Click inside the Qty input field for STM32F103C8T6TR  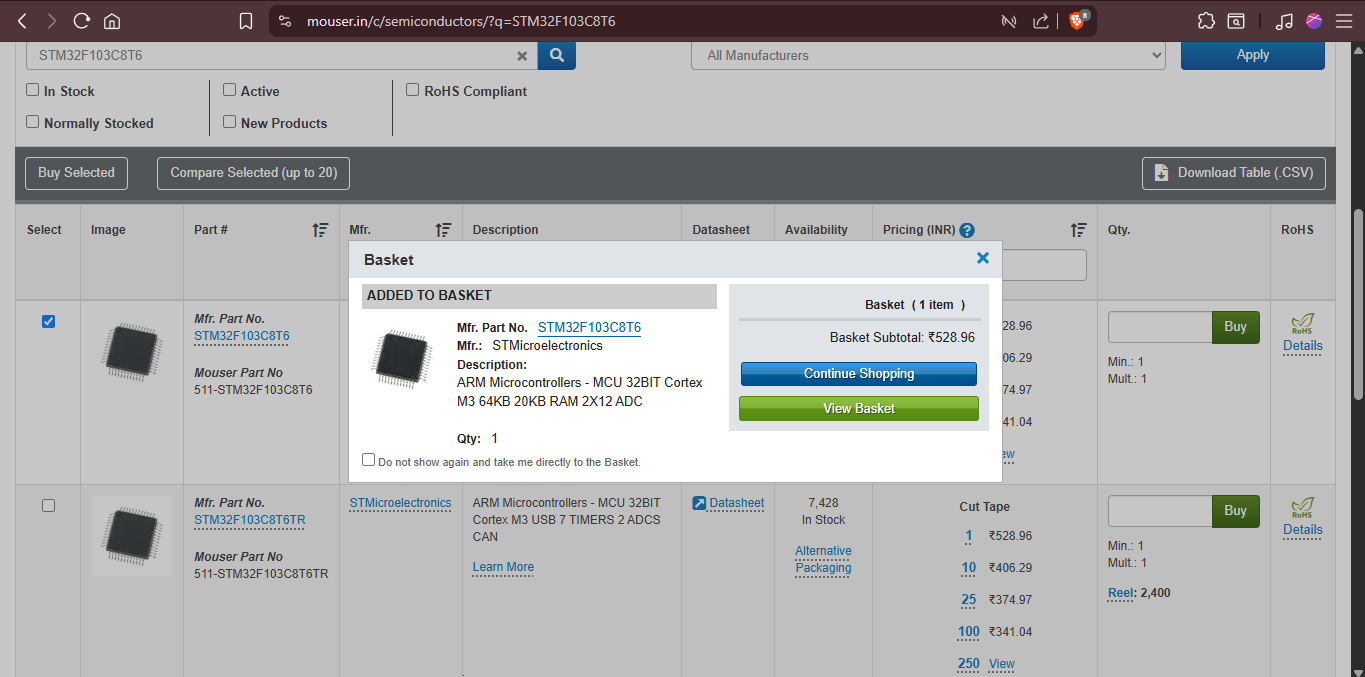(x=1159, y=510)
